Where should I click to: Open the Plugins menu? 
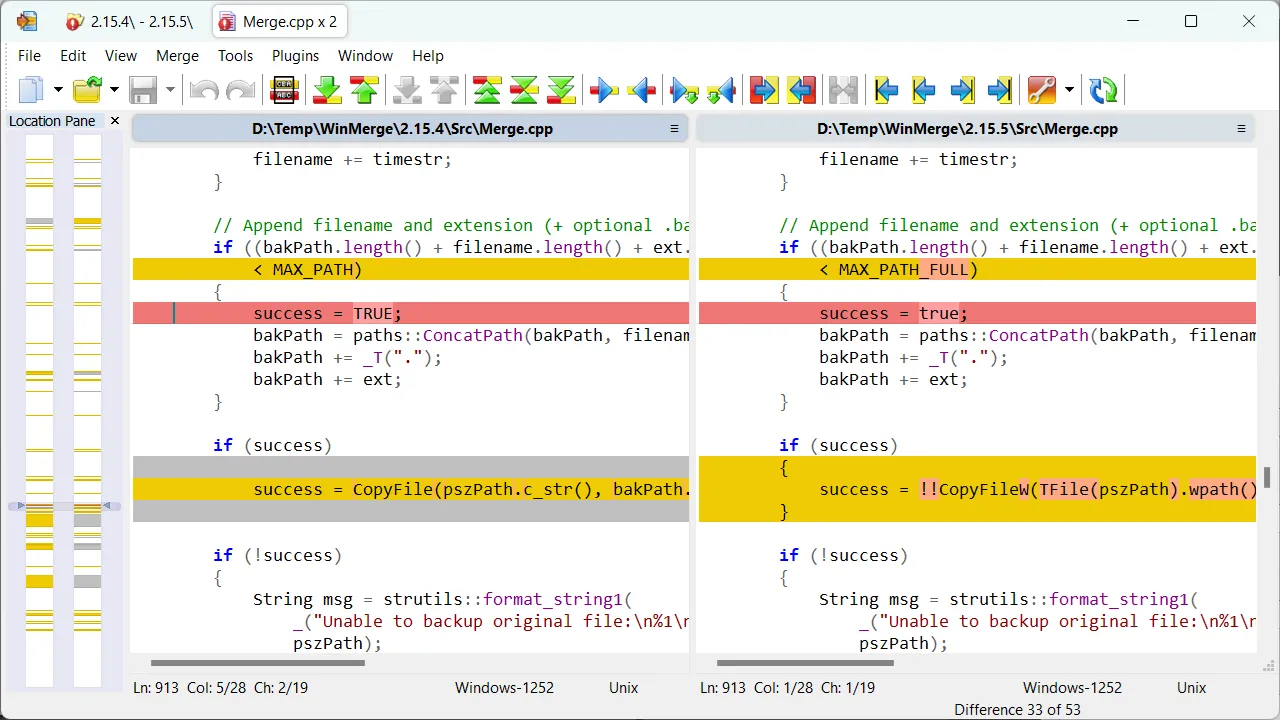pyautogui.click(x=295, y=56)
